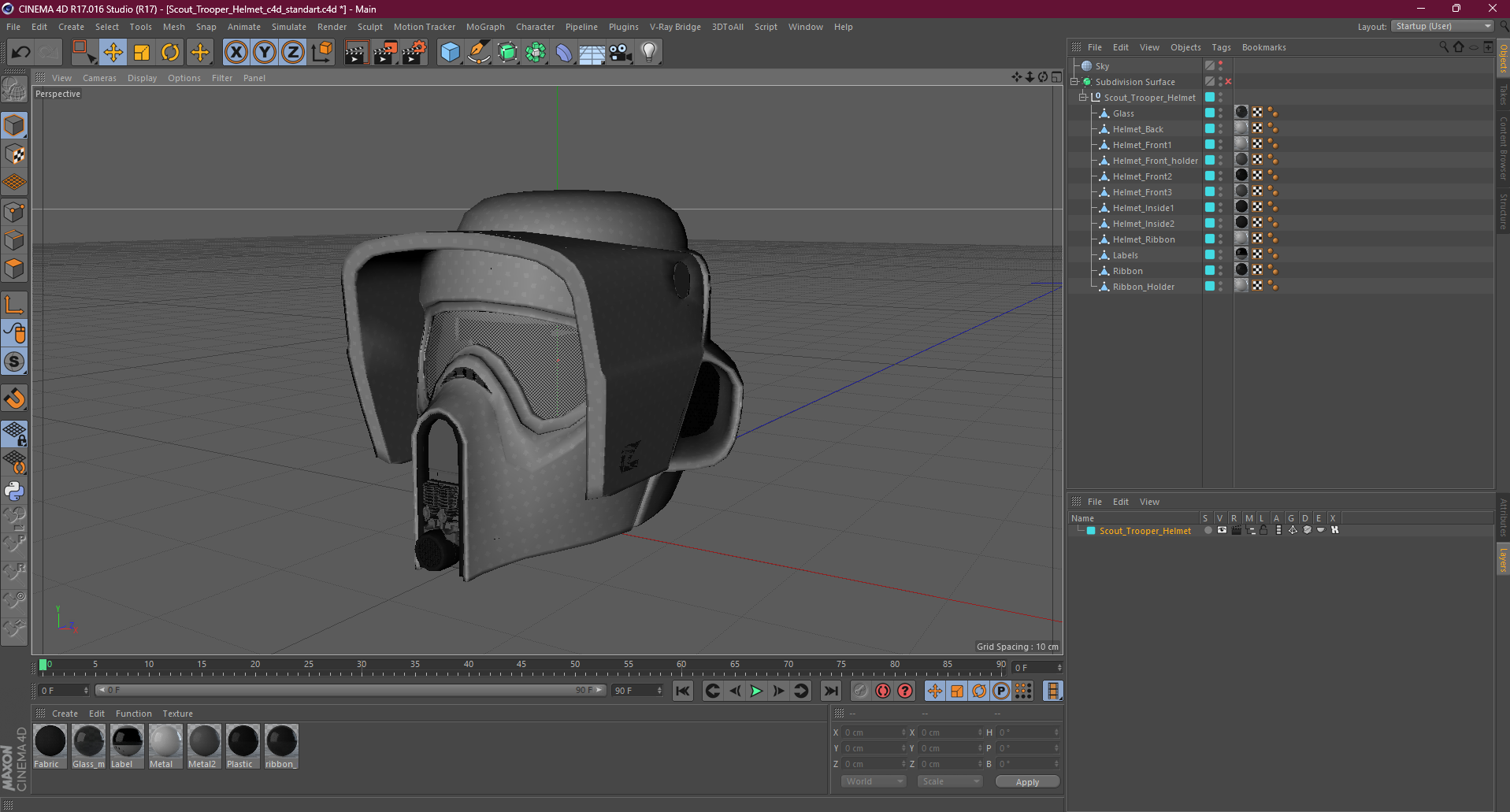
Task: Go to end of animation
Action: click(831, 691)
